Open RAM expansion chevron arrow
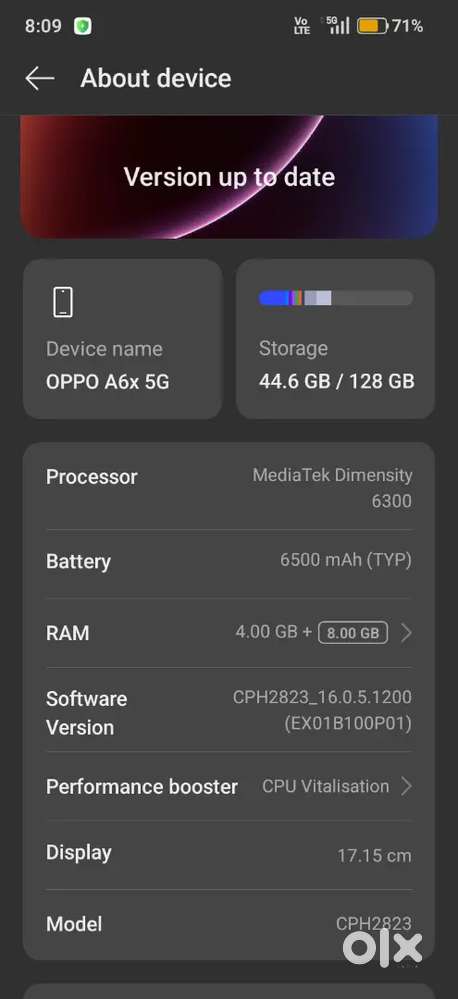This screenshot has width=458, height=999. point(406,633)
